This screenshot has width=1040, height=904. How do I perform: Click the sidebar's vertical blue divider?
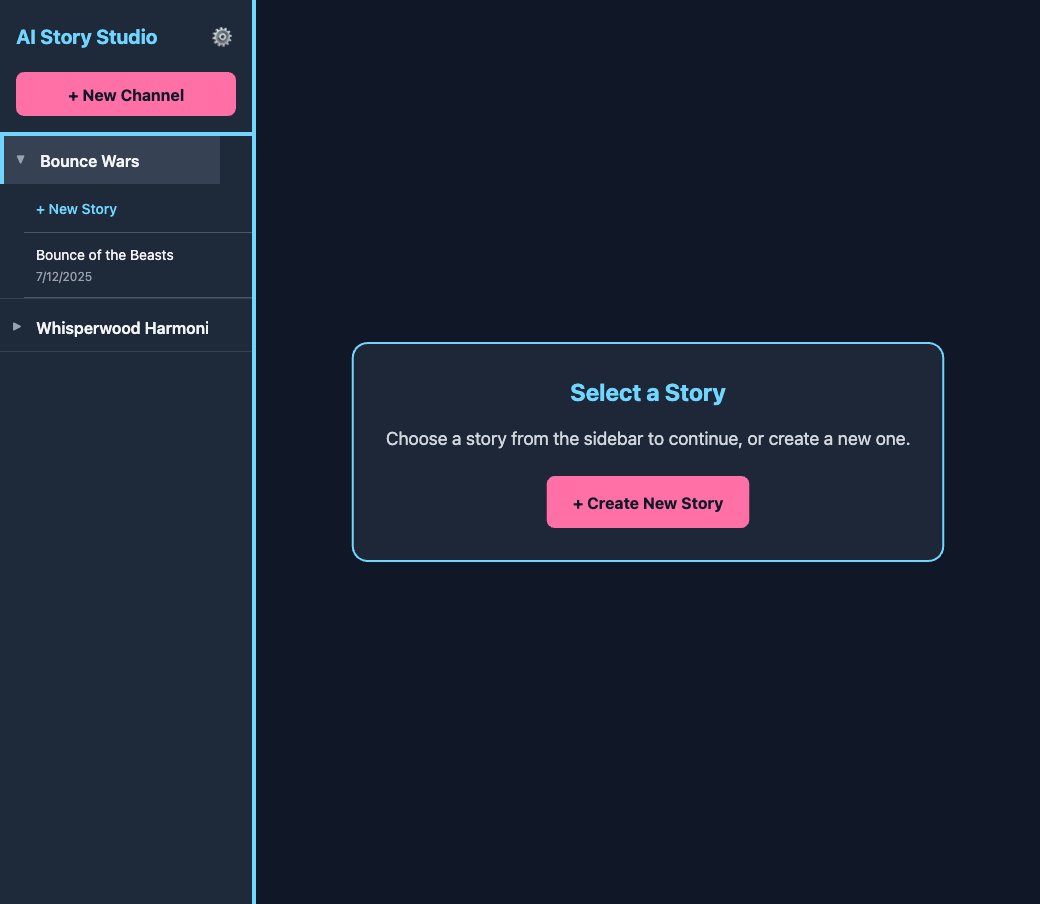[254, 600]
